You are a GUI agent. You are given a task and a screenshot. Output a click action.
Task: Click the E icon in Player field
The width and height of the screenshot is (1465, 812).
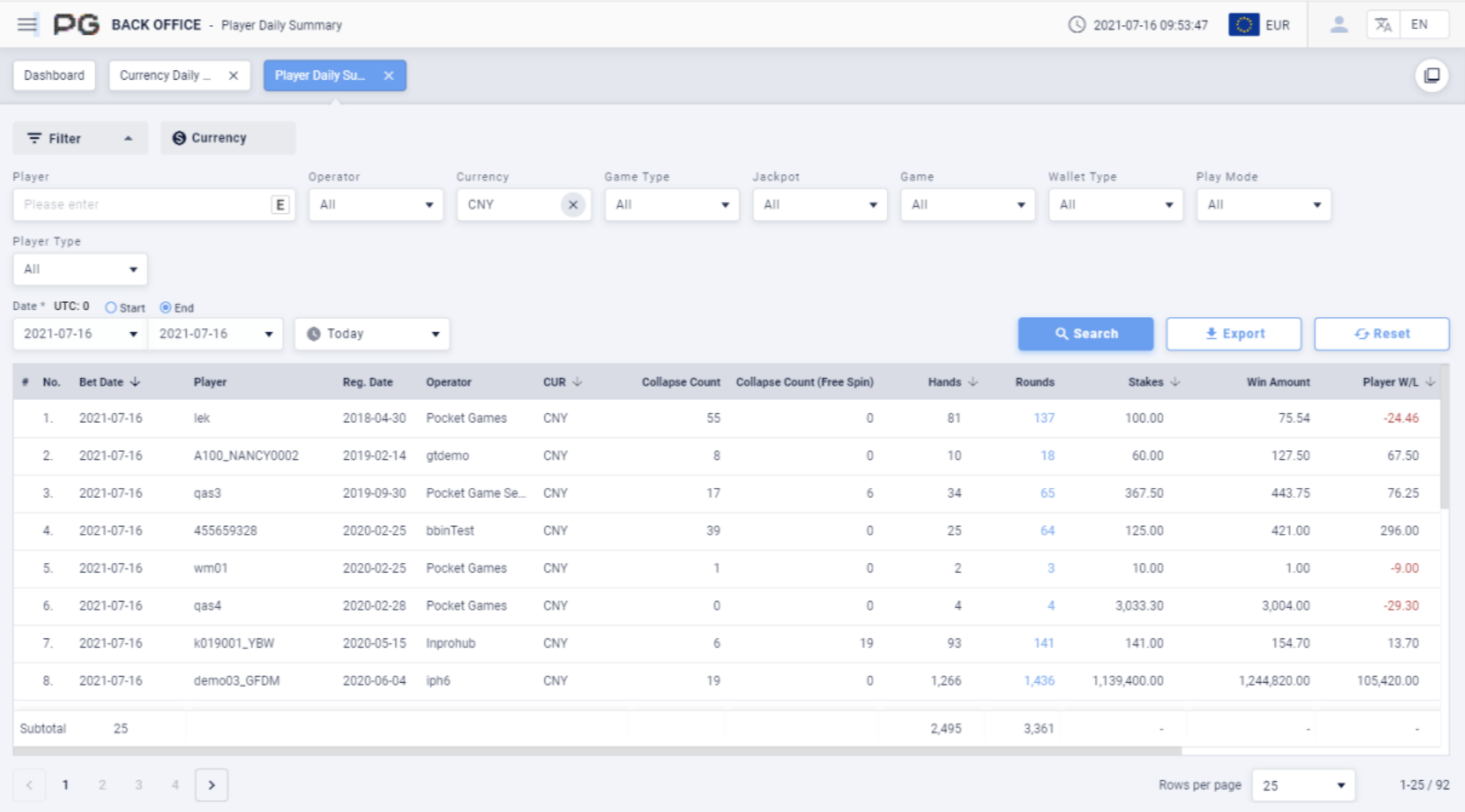[x=280, y=205]
